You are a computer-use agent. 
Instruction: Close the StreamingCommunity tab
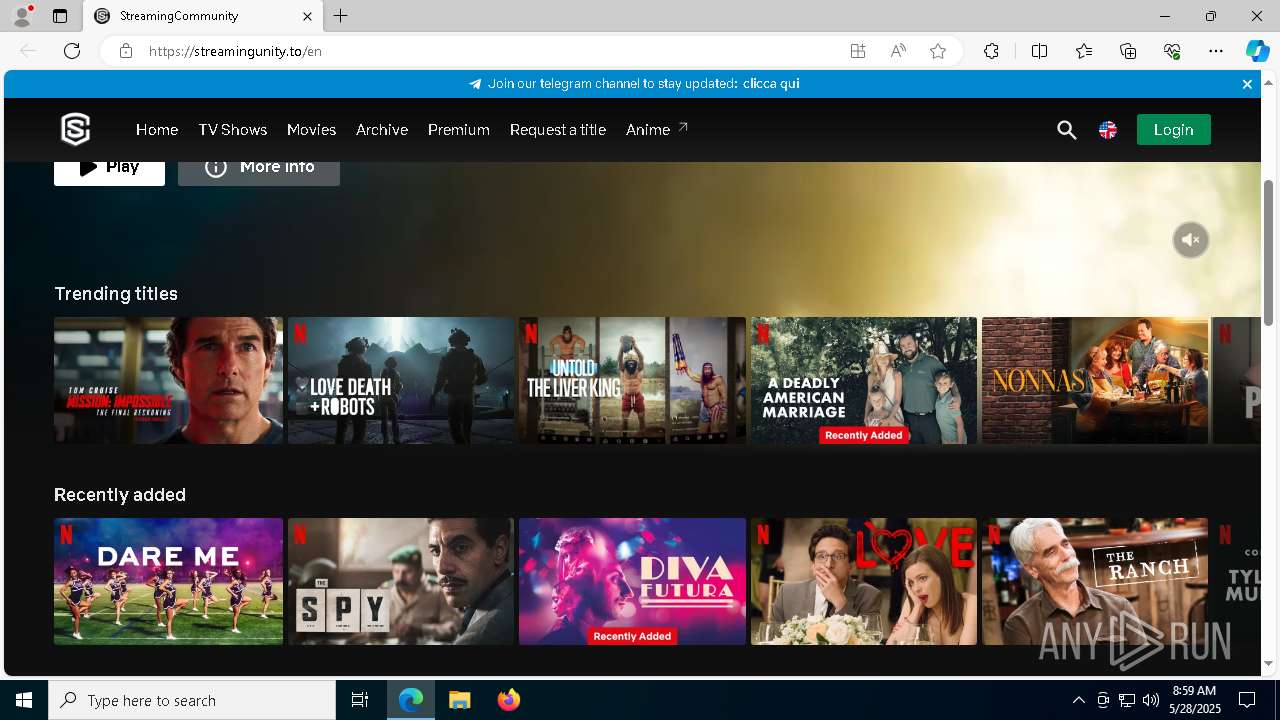pyautogui.click(x=307, y=16)
